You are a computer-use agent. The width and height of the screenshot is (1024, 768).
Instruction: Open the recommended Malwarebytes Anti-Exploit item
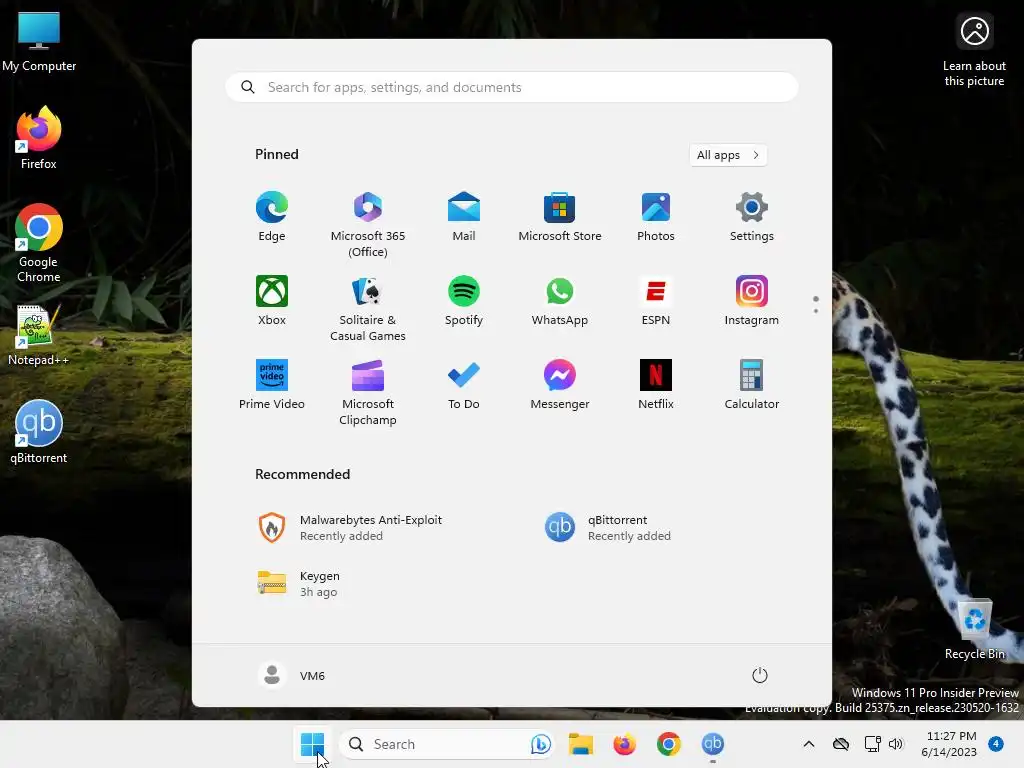350,528
